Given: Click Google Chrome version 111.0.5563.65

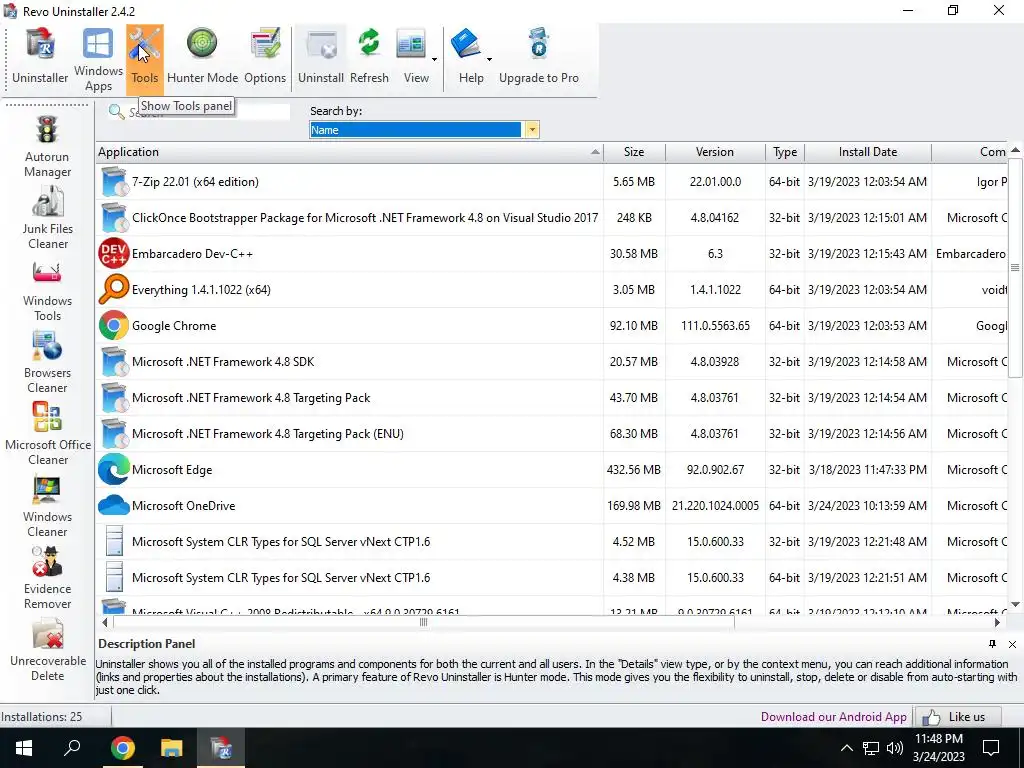Looking at the screenshot, I should point(715,325).
